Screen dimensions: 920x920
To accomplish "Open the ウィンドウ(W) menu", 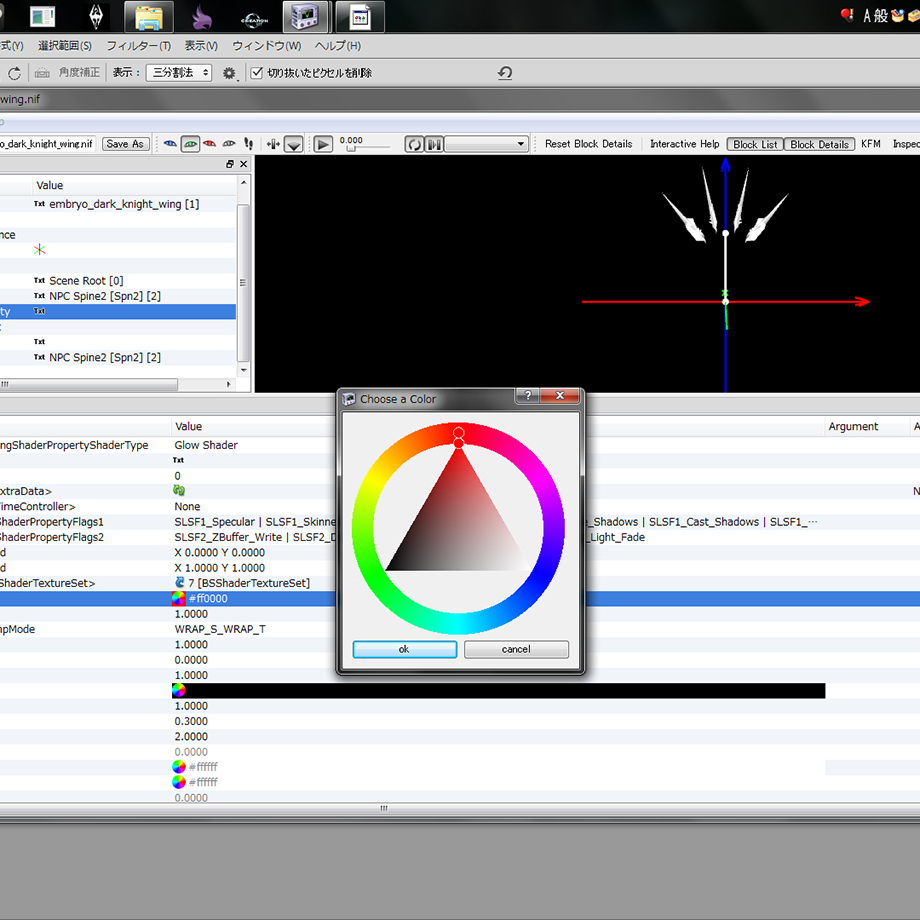I will pyautogui.click(x=266, y=46).
